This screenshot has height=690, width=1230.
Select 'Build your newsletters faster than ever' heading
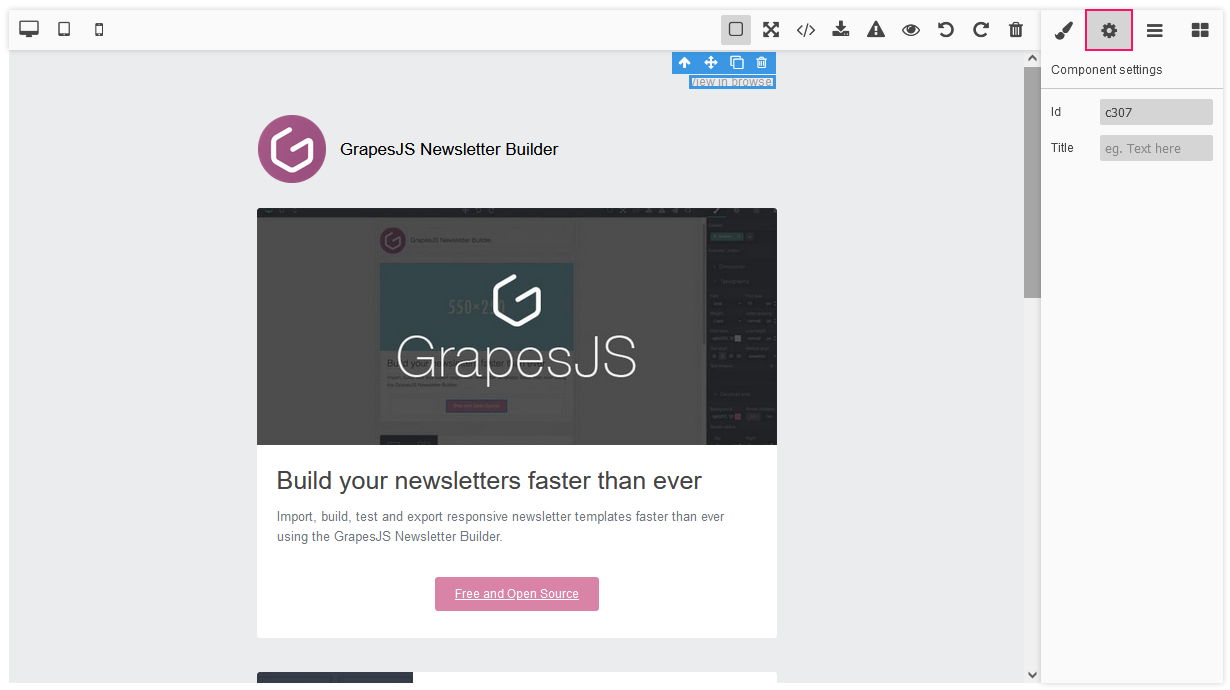489,481
